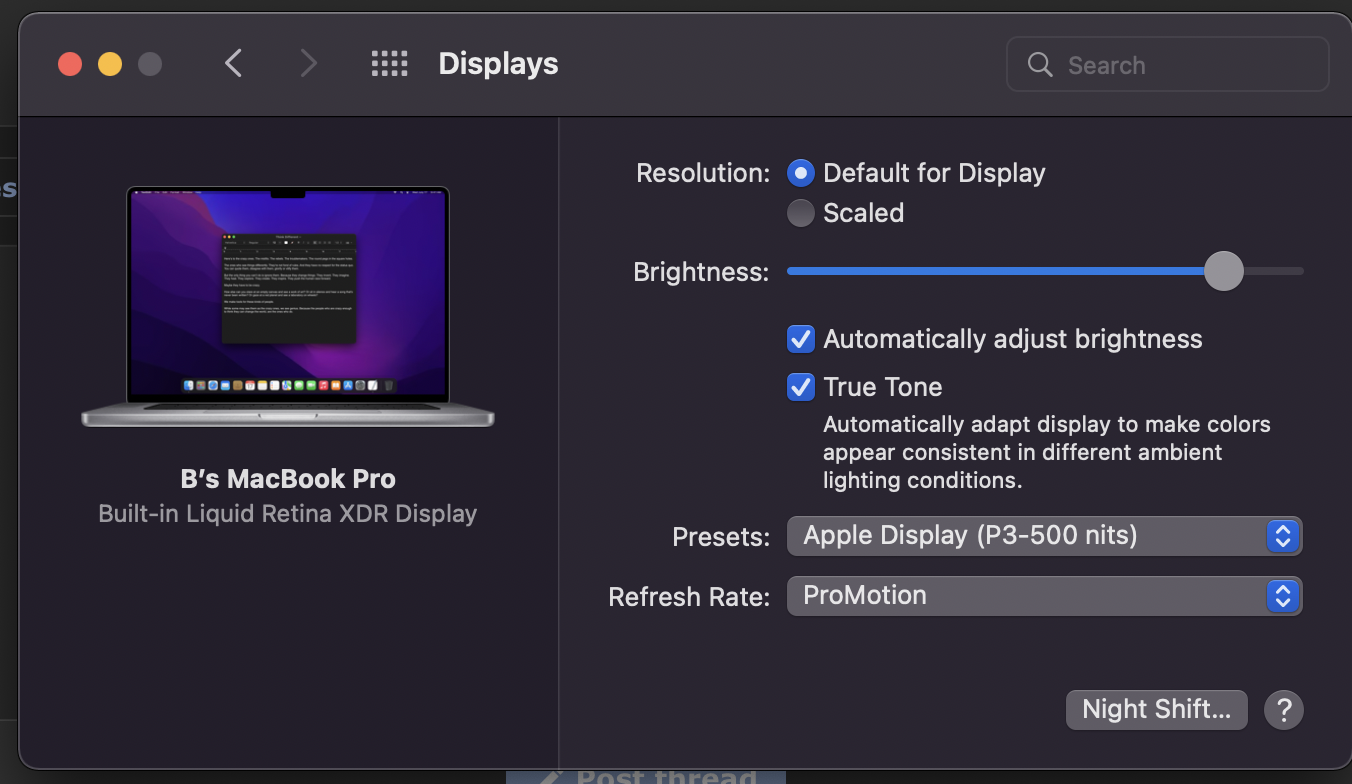Toggle Automatically adjust brightness checkbox

[x=801, y=339]
